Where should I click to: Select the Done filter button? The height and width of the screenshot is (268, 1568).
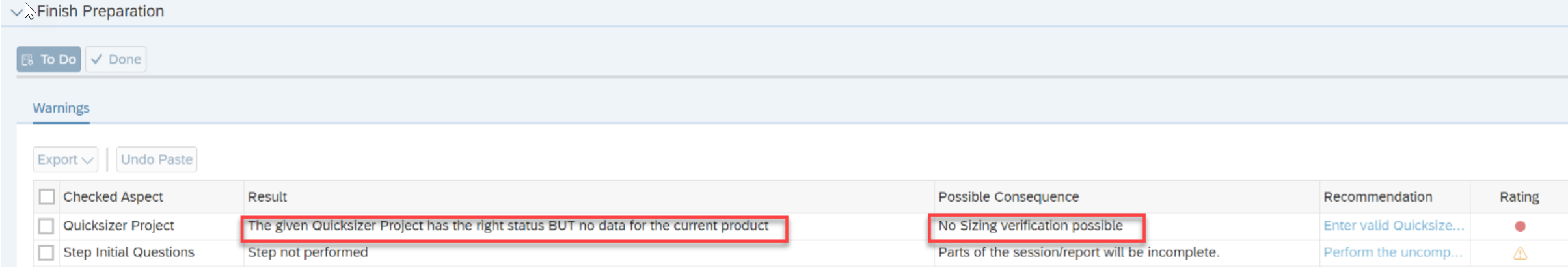(116, 59)
